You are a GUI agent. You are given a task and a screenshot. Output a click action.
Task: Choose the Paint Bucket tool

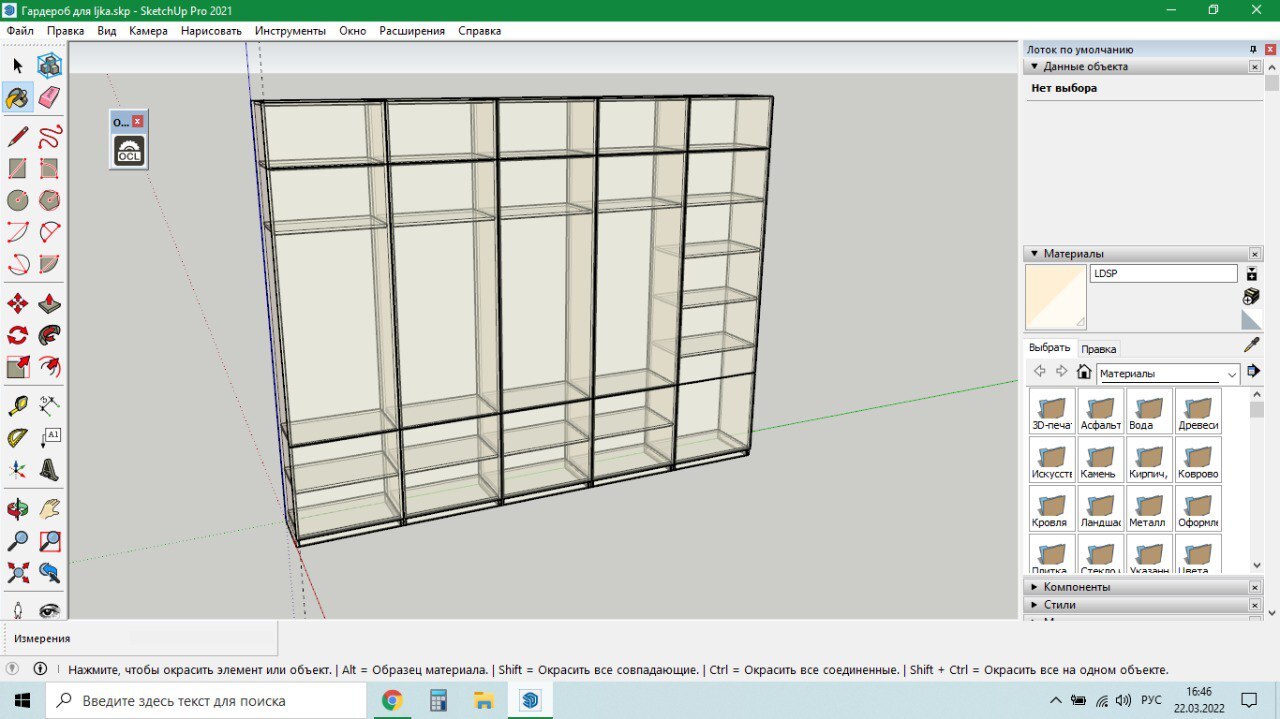(17, 98)
